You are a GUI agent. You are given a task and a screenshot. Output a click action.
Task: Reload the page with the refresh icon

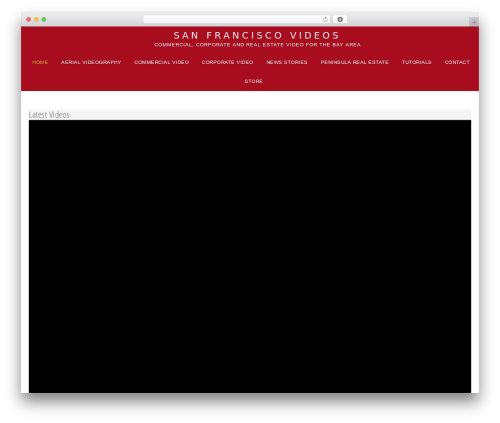coord(325,19)
